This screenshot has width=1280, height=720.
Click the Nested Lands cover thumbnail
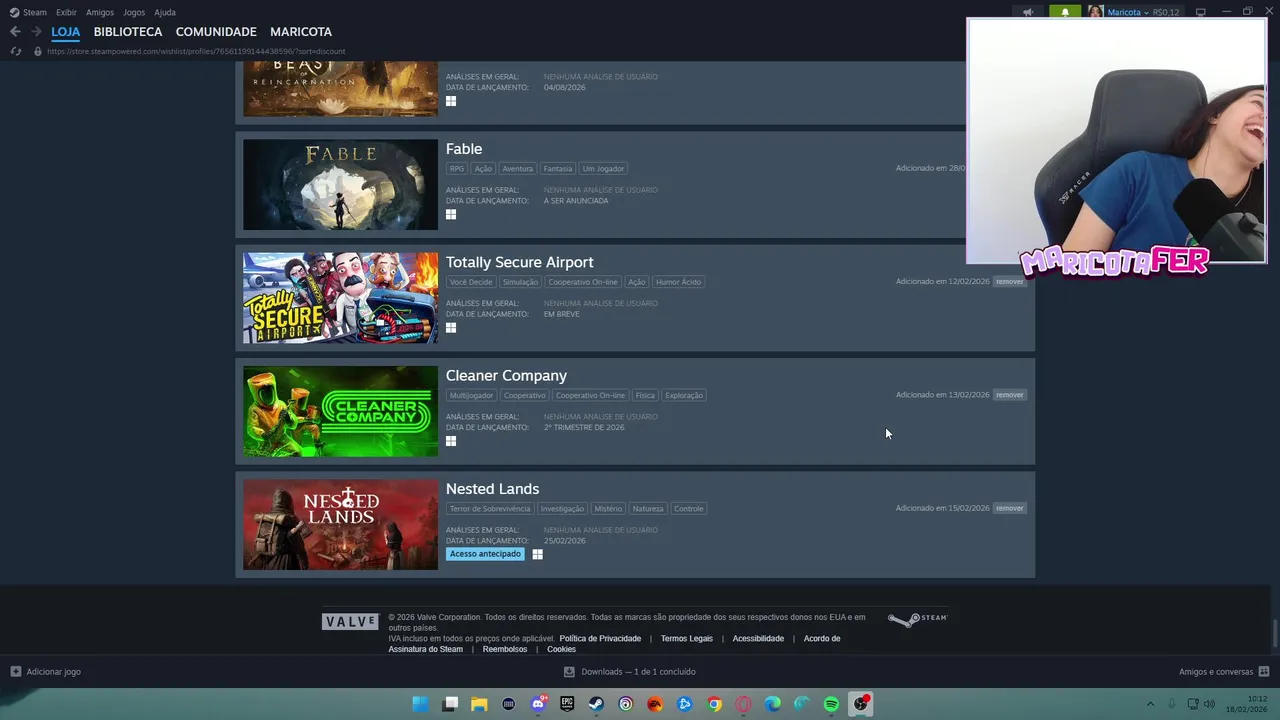point(340,525)
